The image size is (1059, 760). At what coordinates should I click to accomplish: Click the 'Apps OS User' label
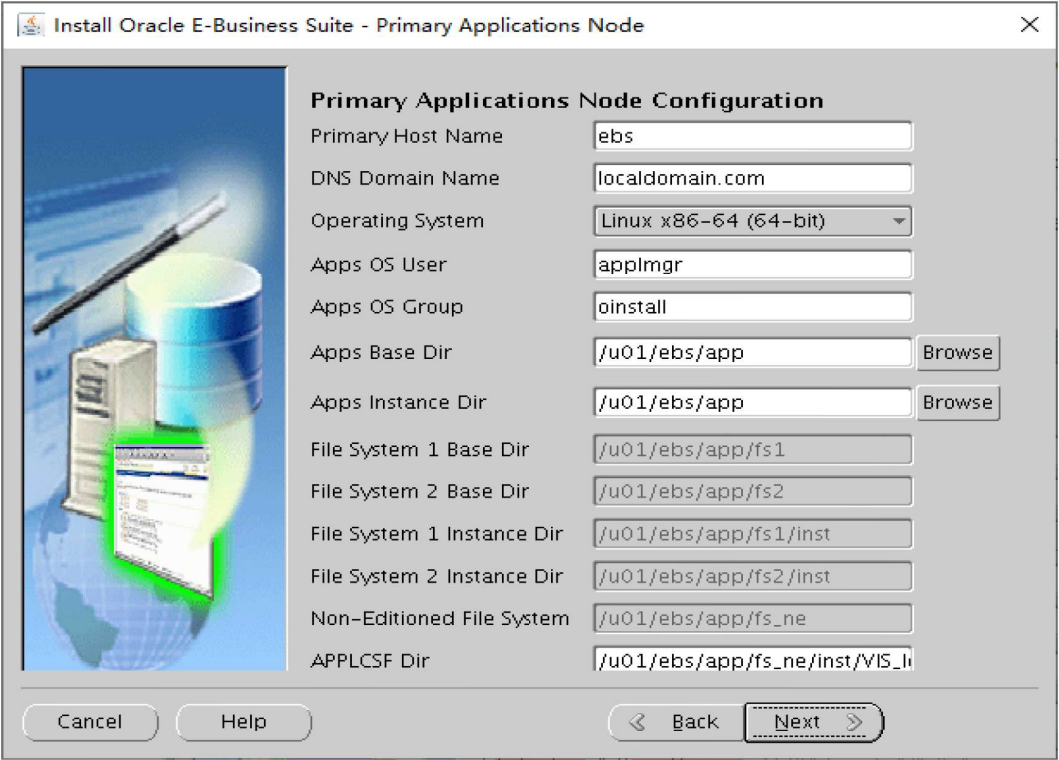pos(378,265)
